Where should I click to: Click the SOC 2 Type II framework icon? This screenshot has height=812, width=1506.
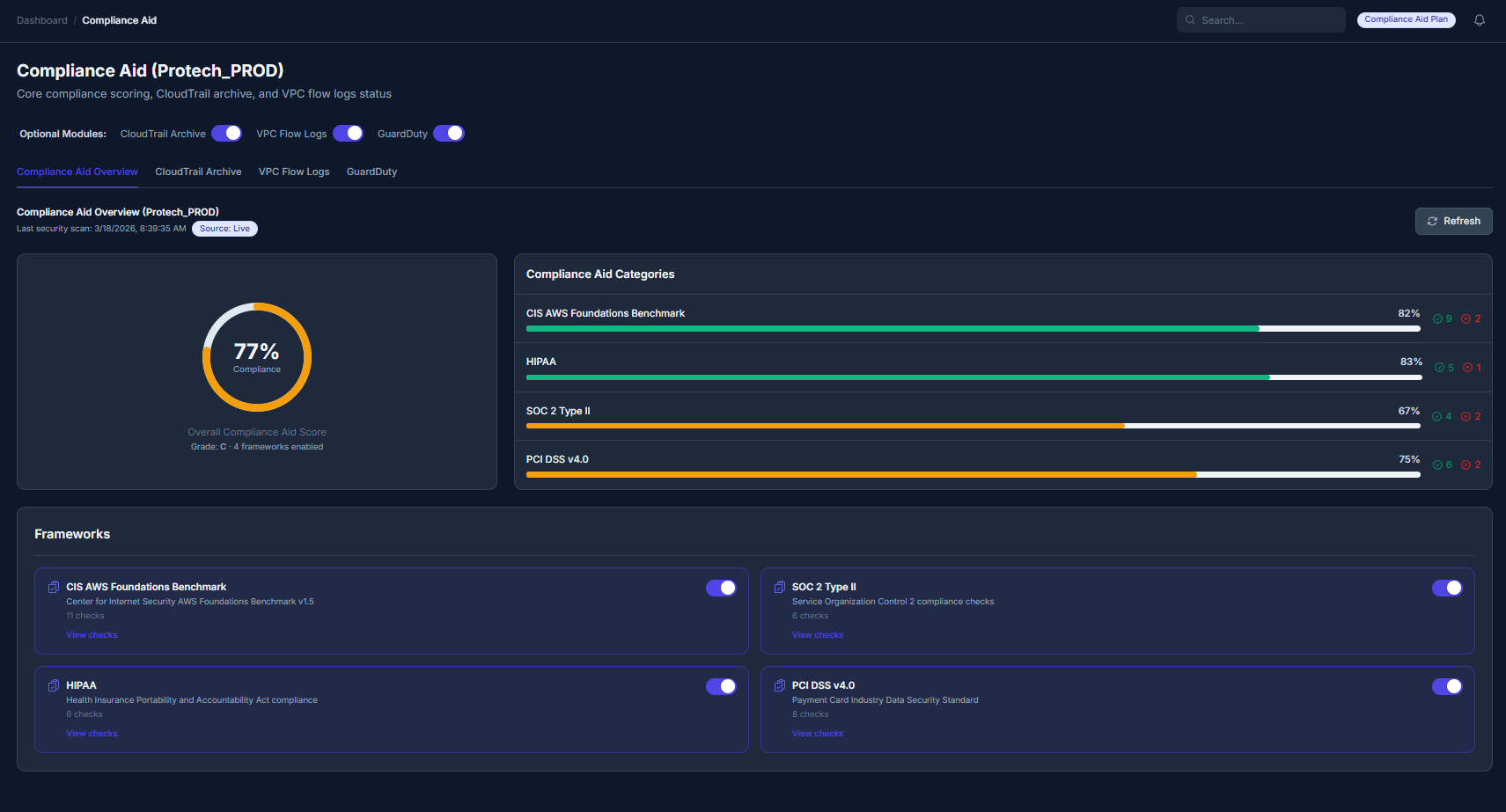tap(780, 587)
